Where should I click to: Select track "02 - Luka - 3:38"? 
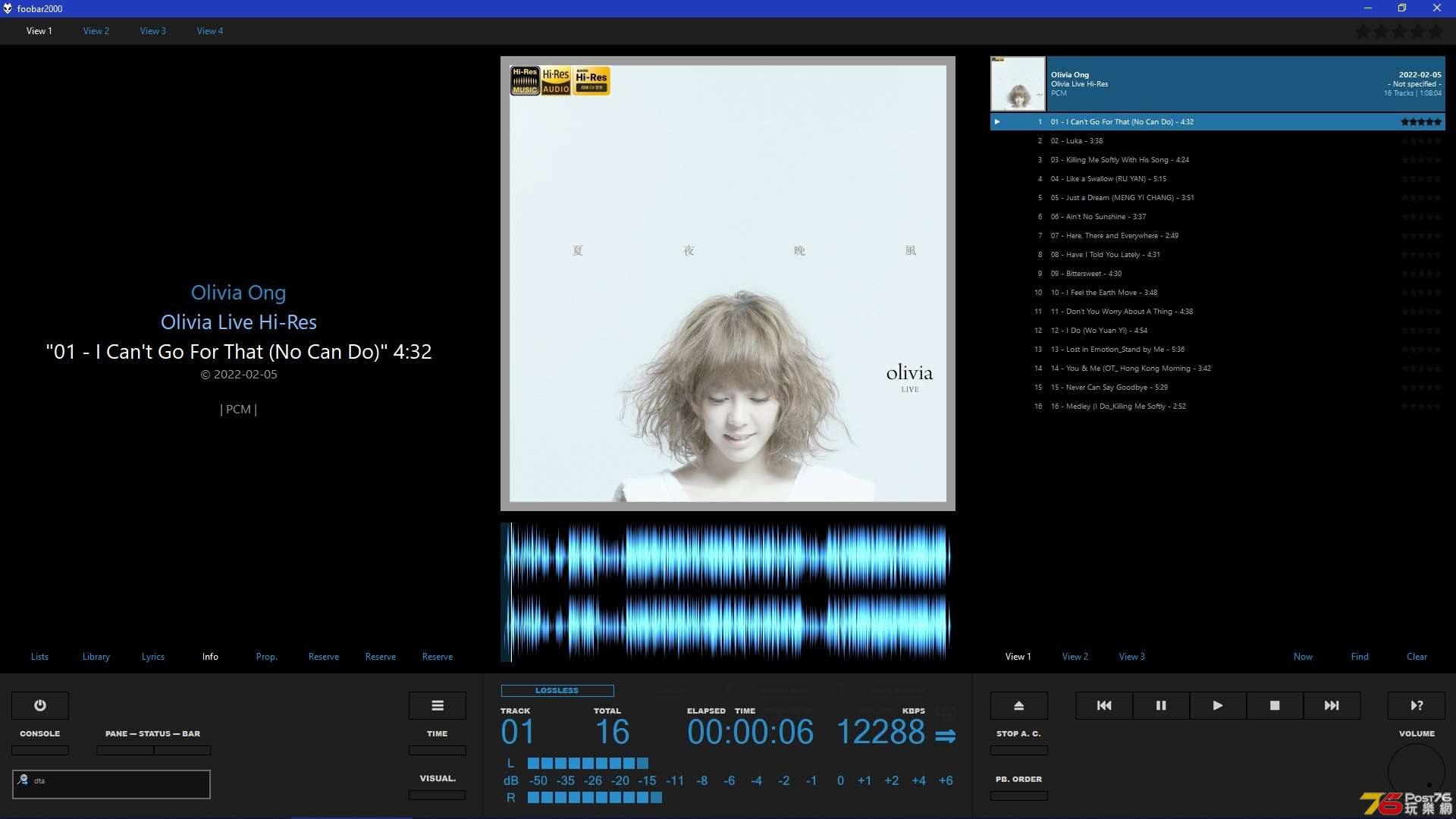pos(1218,141)
